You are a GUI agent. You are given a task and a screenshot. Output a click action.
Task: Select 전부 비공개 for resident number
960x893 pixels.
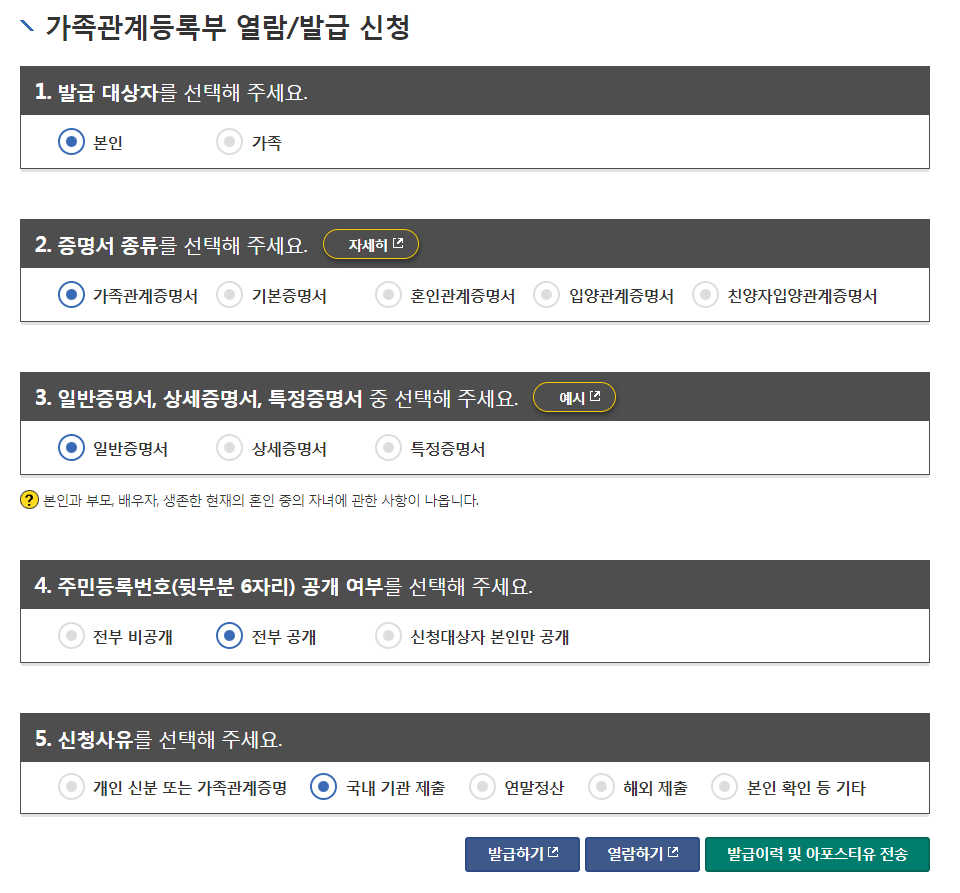tap(72, 636)
